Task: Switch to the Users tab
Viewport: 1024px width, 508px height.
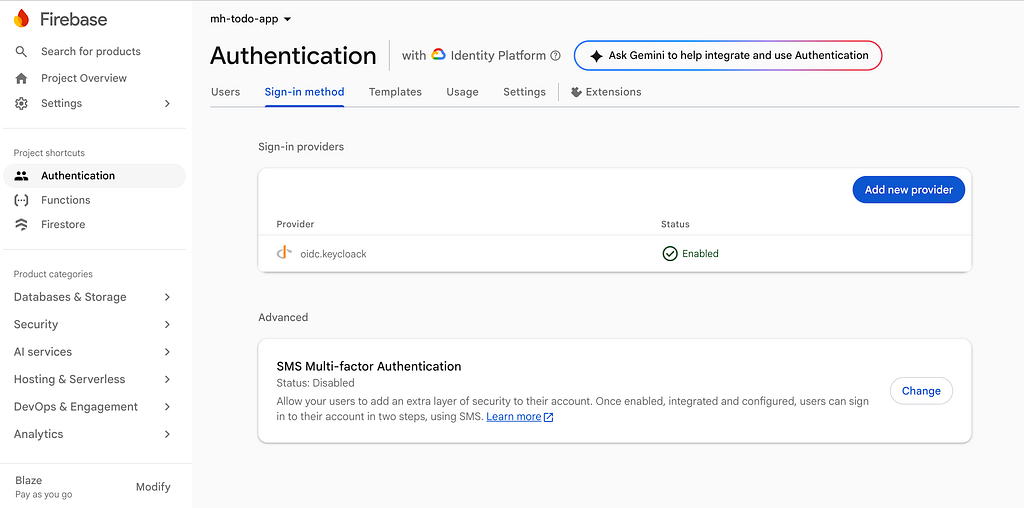Action: click(225, 92)
